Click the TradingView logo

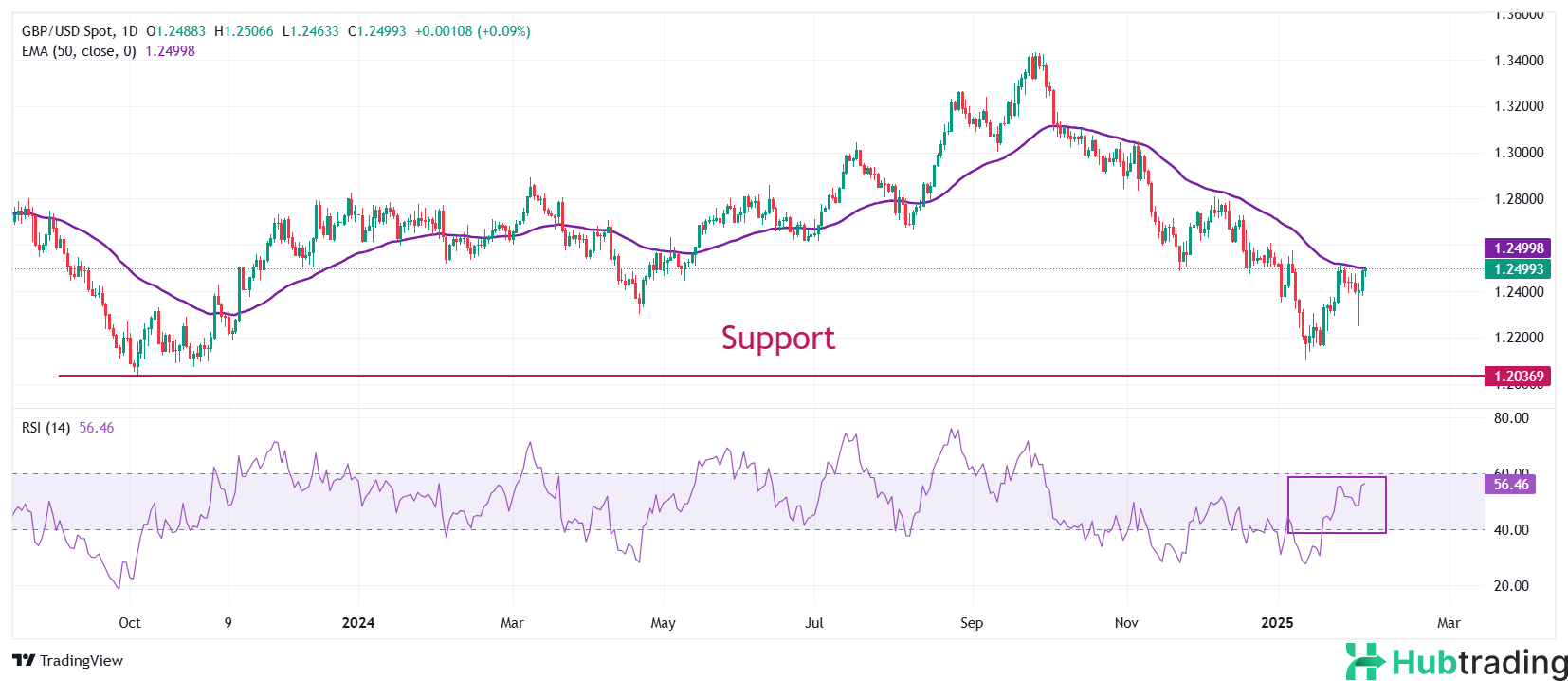pos(68,660)
